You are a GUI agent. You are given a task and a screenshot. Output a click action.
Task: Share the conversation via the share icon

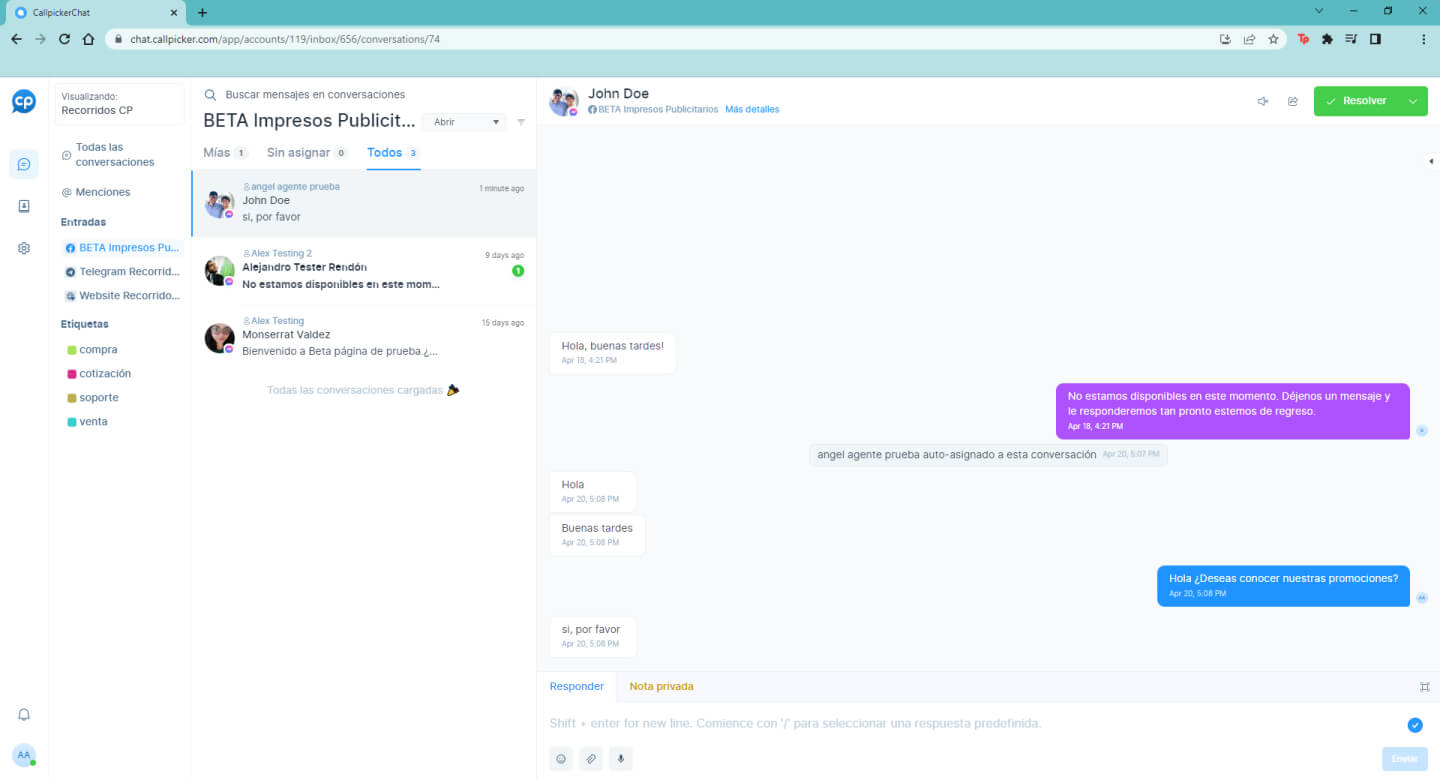coord(1293,101)
